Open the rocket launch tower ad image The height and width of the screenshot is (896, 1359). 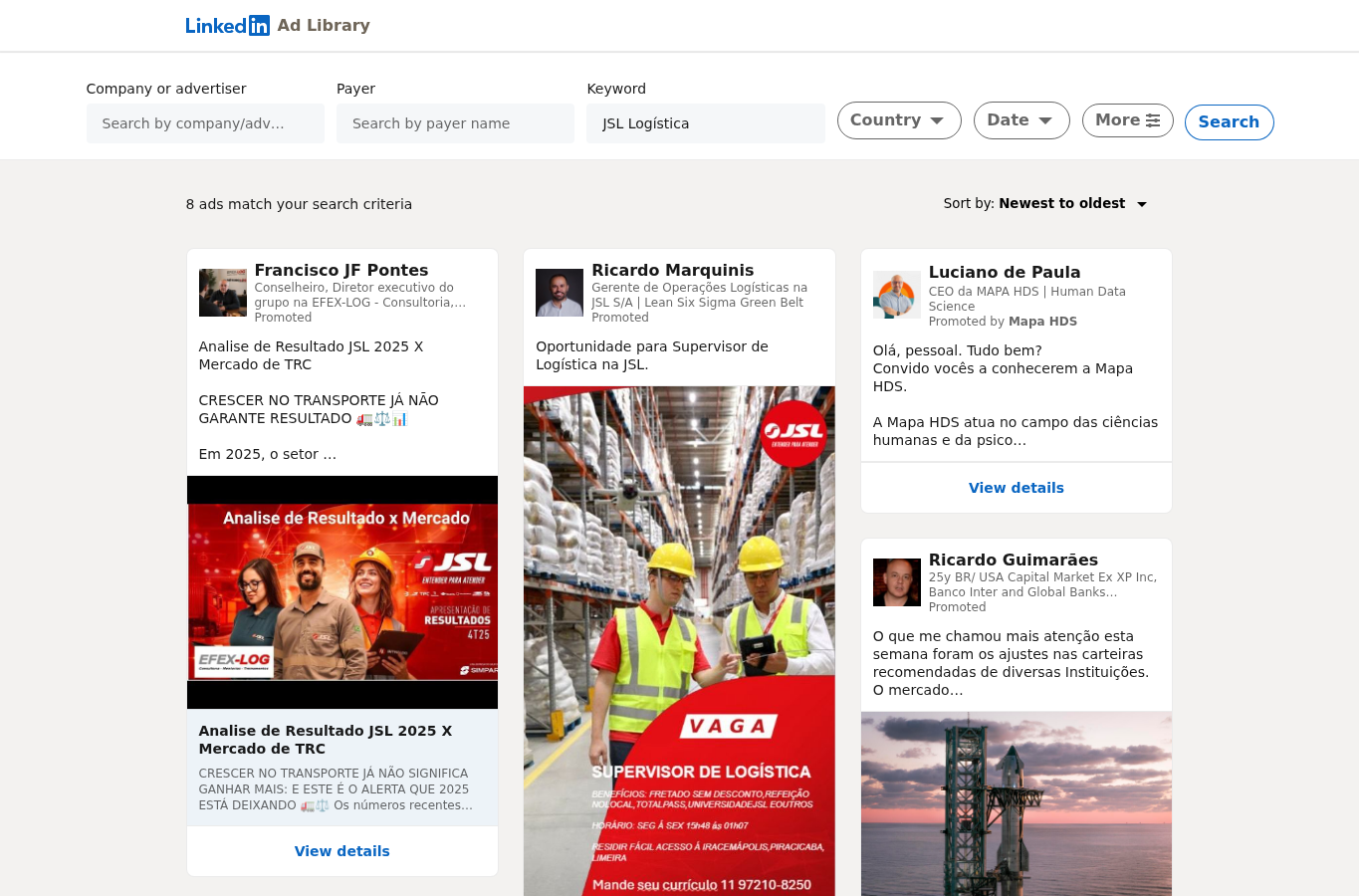pyautogui.click(x=1017, y=803)
